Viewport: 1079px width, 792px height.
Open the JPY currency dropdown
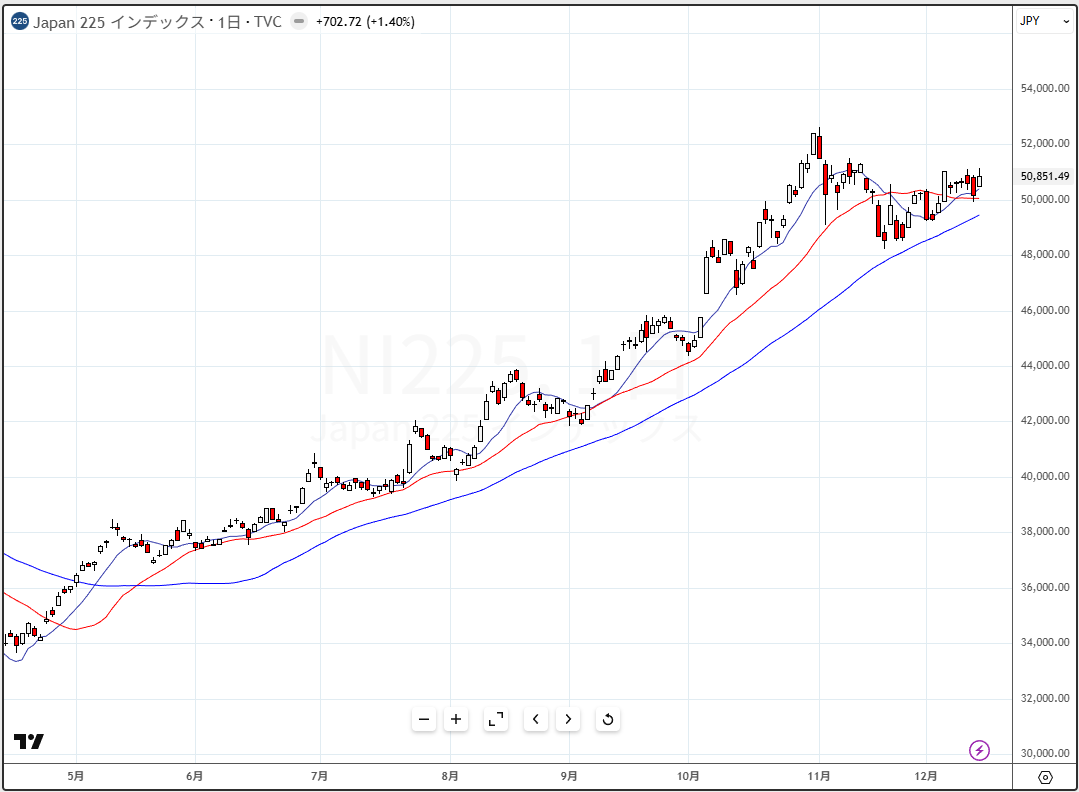[1043, 21]
